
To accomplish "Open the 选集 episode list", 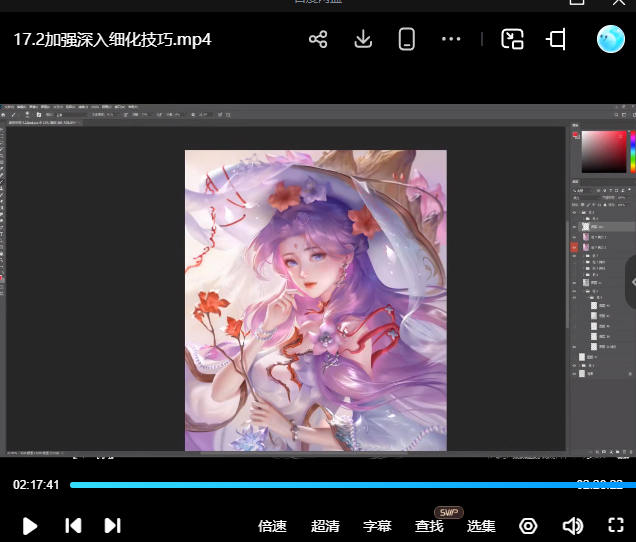I will tap(481, 526).
